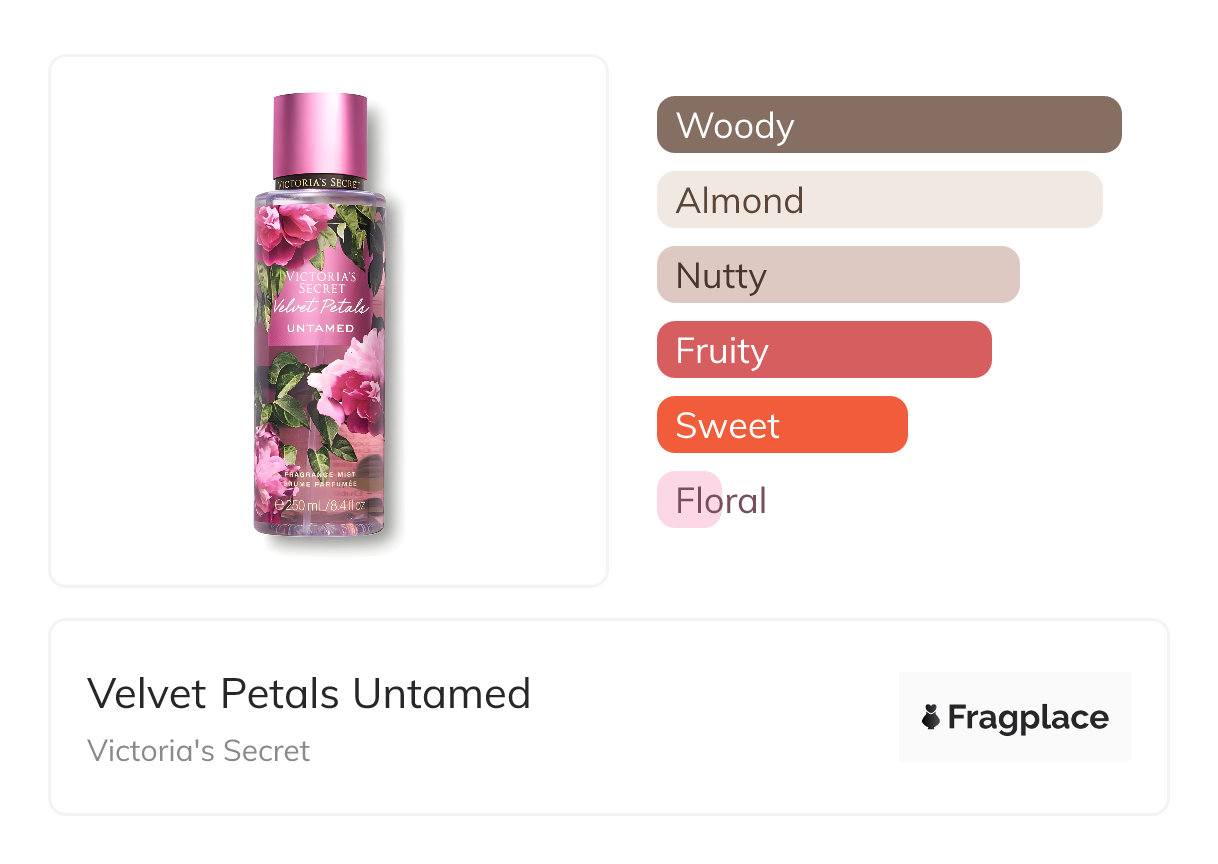This screenshot has height=864, width=1218.
Task: Click the Fragrance Mist text on bottle
Action: tap(320, 472)
